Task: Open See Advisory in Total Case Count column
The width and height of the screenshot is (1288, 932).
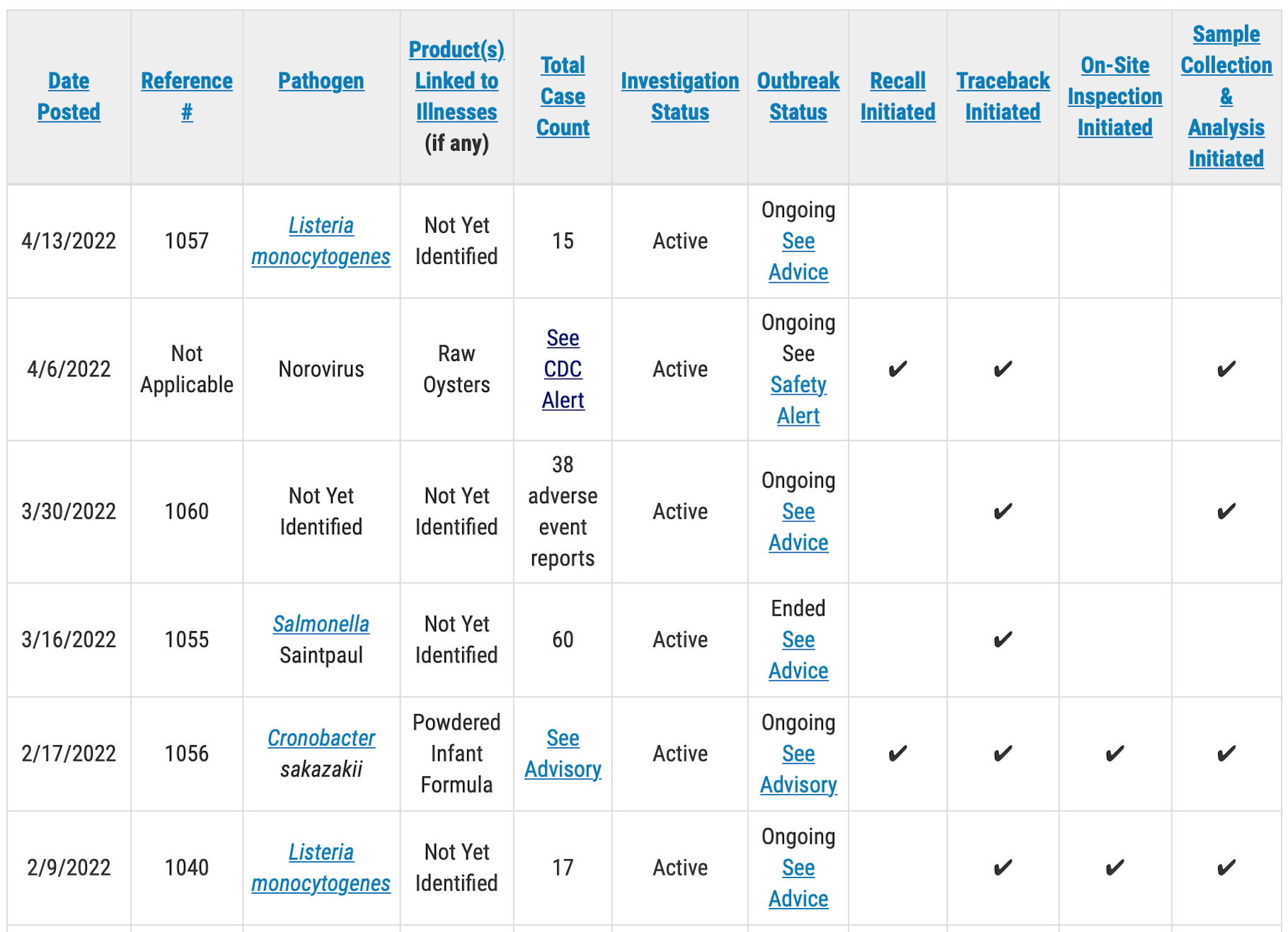Action: point(563,753)
